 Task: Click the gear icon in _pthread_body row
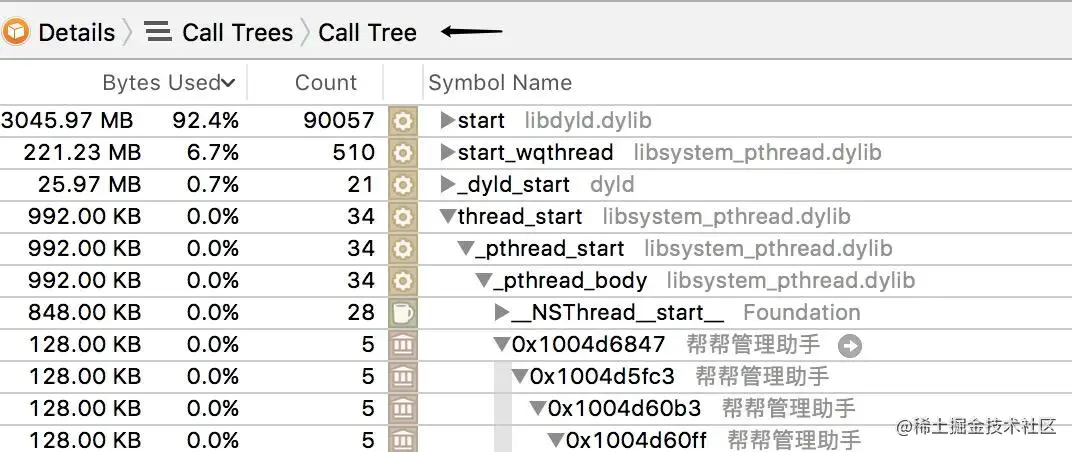403,280
